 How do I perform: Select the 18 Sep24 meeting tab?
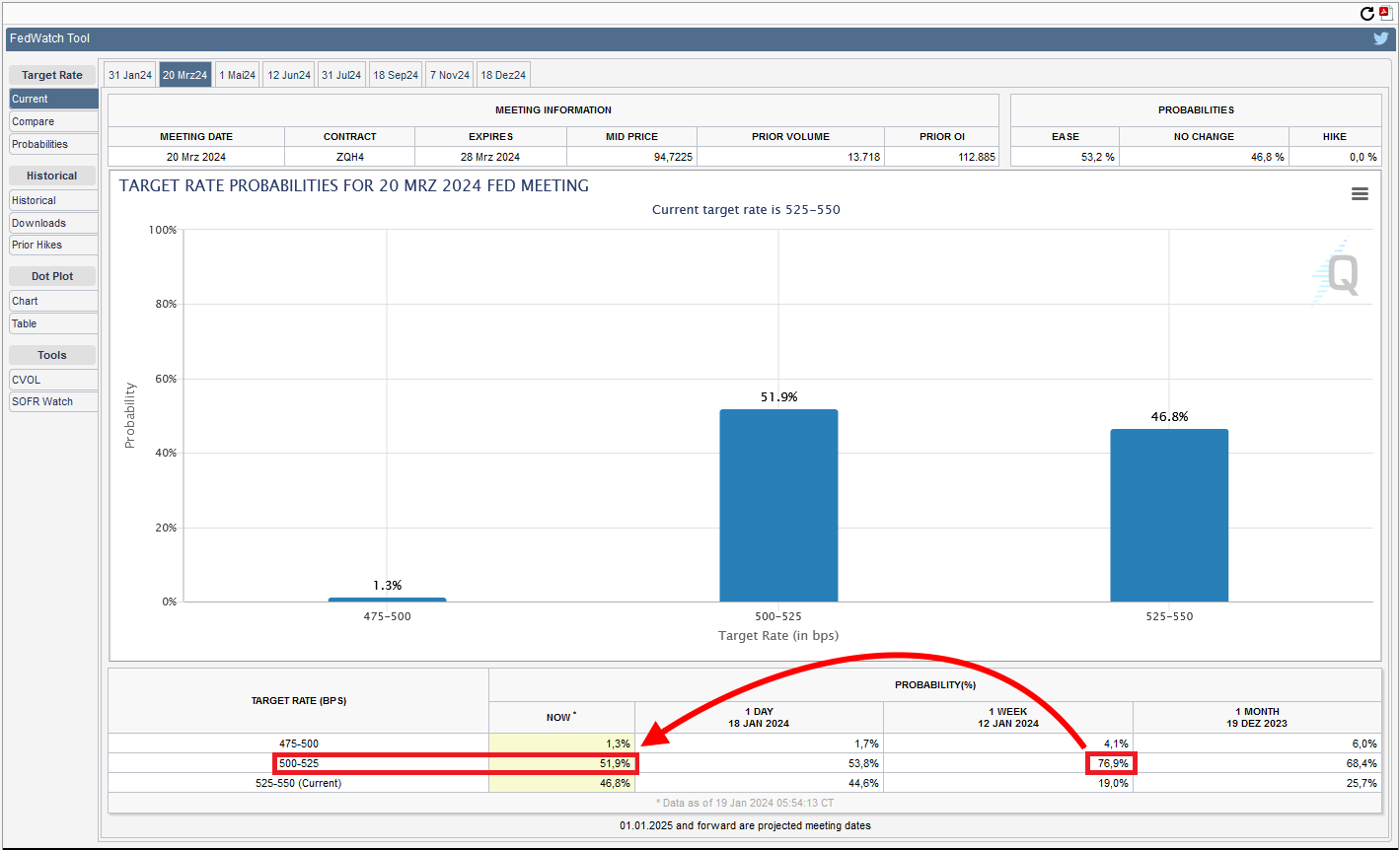coord(396,75)
